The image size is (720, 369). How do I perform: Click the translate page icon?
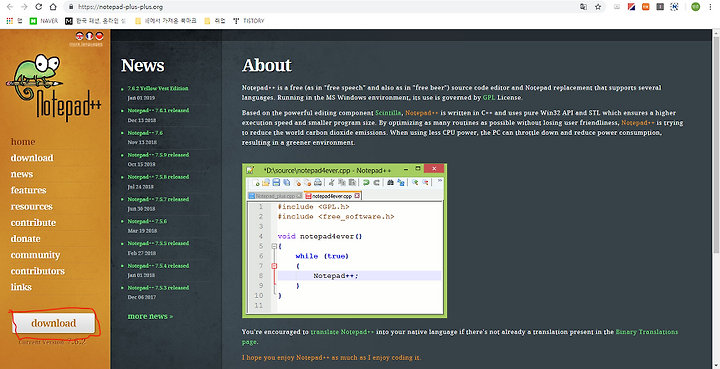[x=583, y=7]
